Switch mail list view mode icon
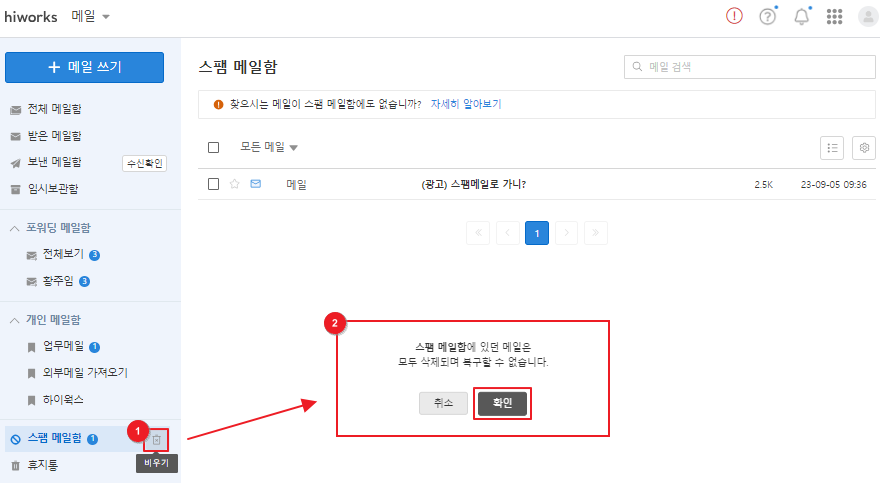 (831, 147)
